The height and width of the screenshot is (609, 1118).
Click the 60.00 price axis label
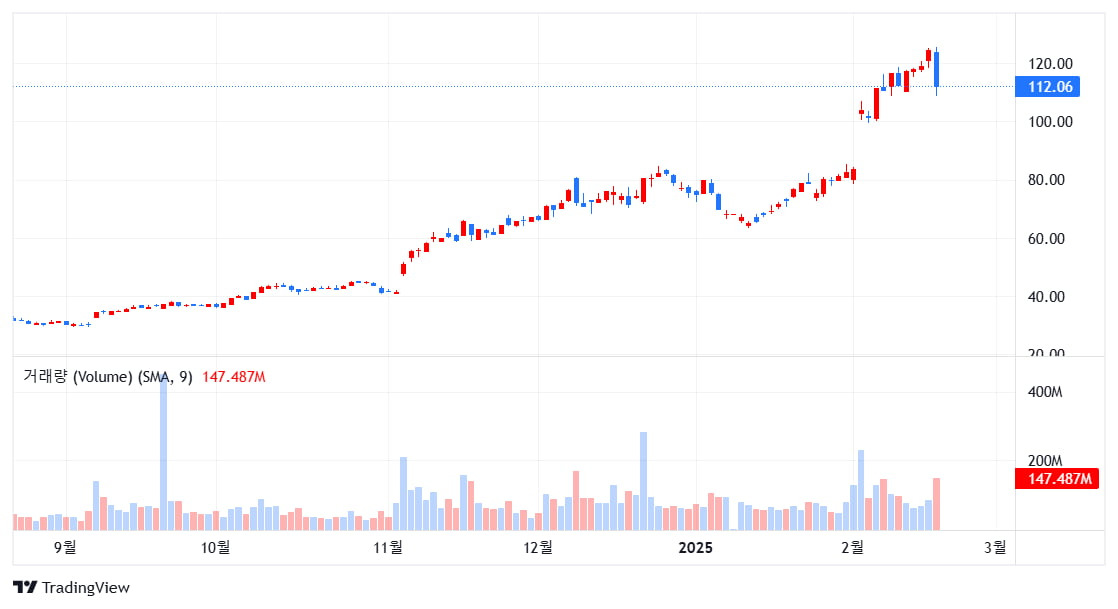point(1046,239)
